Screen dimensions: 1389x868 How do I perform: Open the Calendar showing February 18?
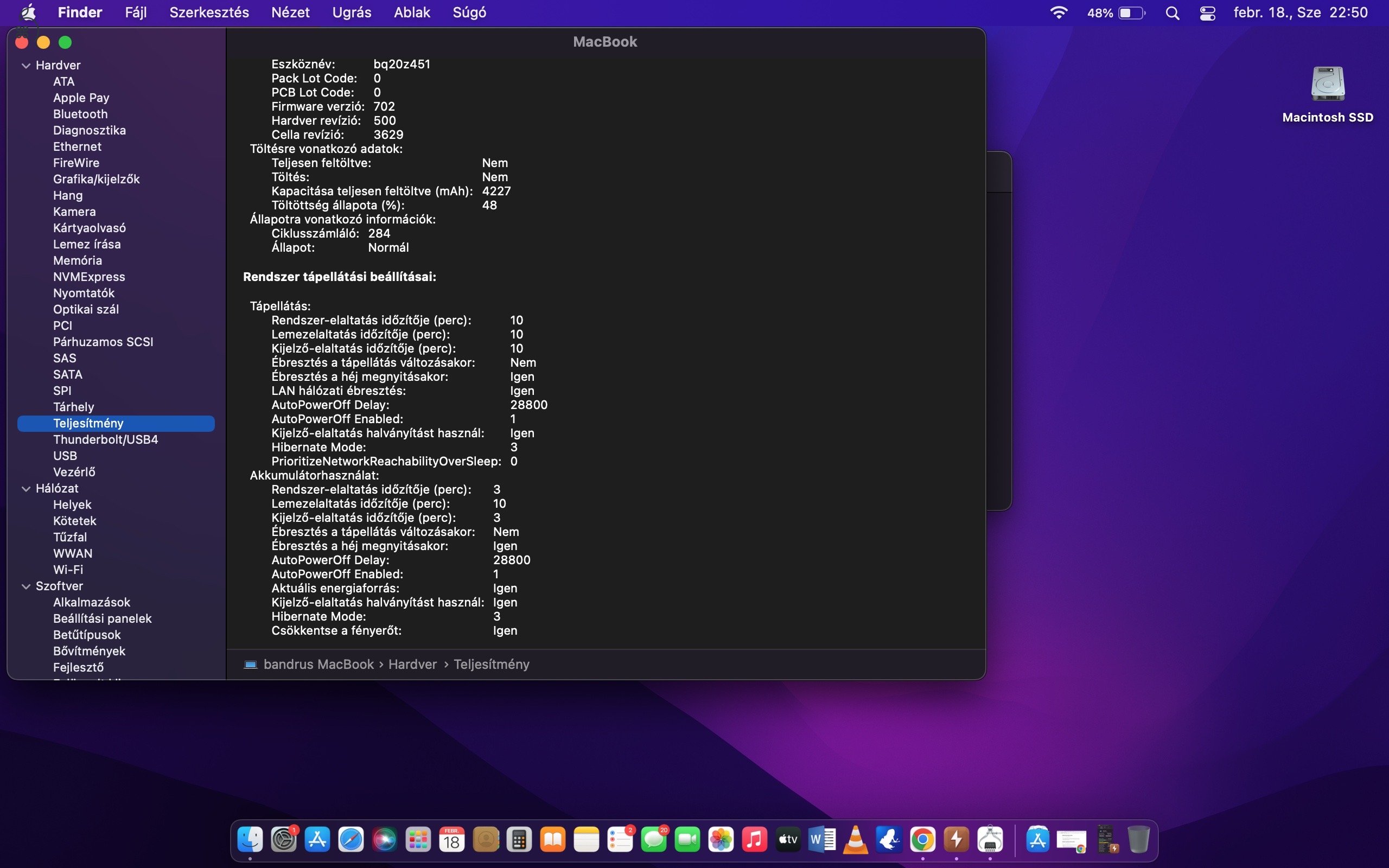452,839
